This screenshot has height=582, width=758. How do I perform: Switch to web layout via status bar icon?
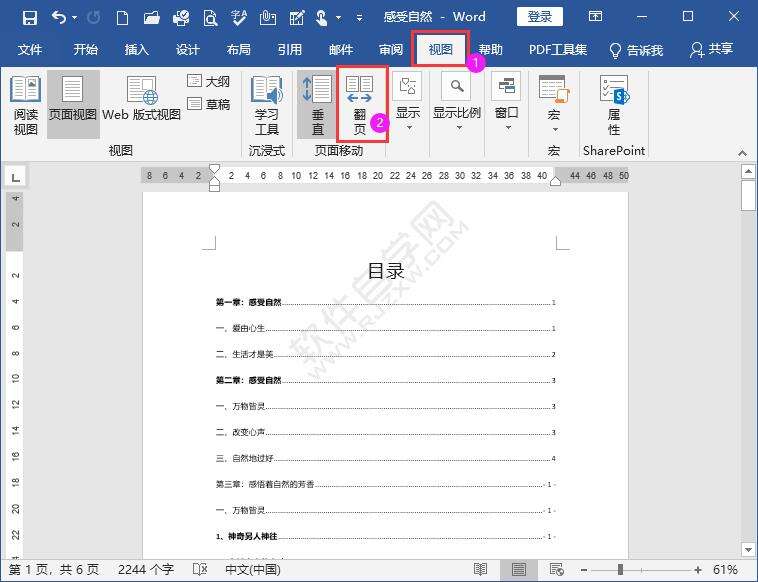[556, 570]
